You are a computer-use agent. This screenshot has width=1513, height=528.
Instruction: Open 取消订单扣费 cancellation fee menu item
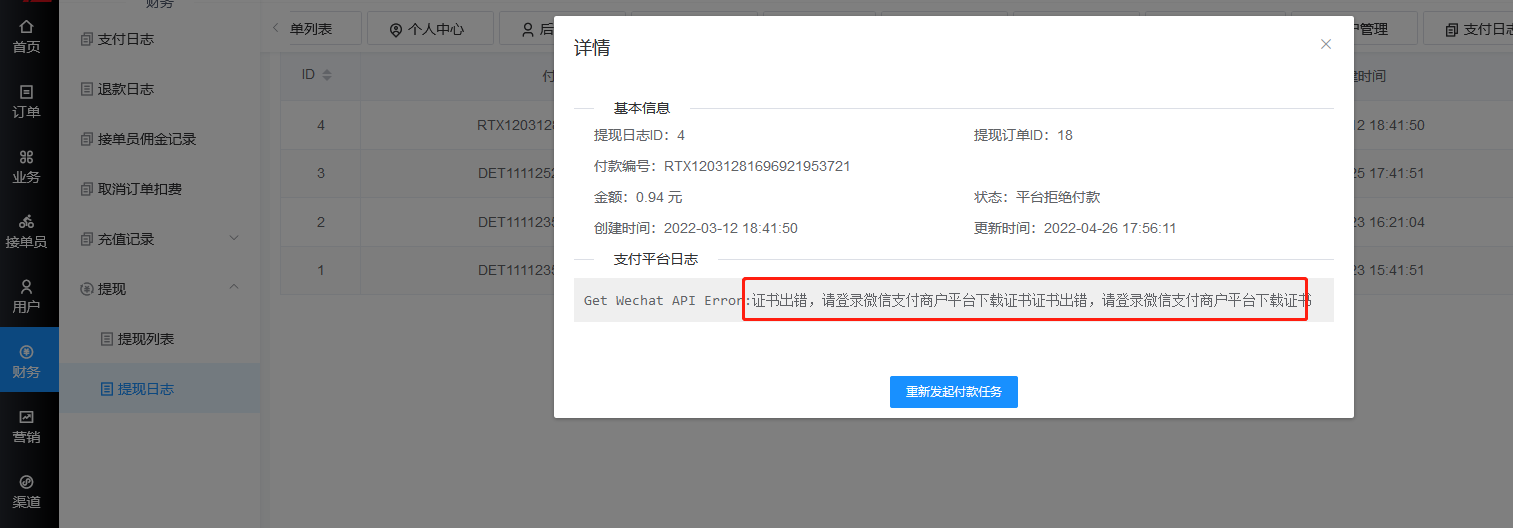pyautogui.click(x=160, y=189)
